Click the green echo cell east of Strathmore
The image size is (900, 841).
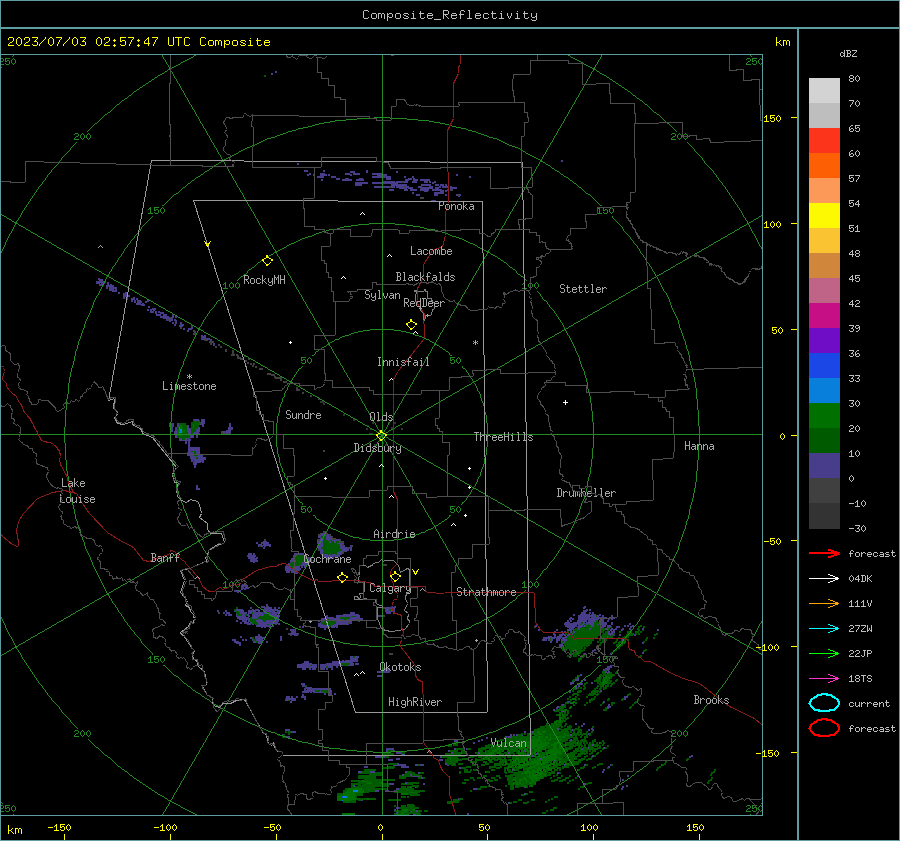tap(585, 635)
